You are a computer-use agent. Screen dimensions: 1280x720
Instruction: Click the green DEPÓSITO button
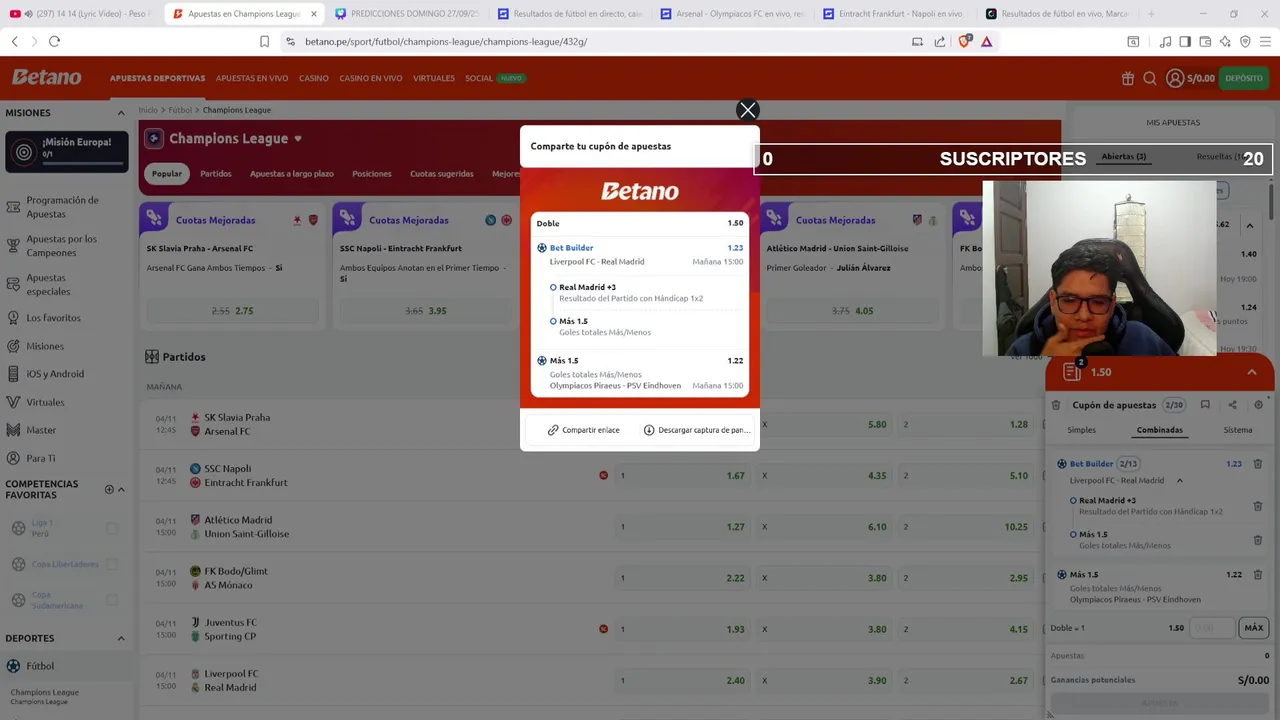coord(1243,78)
